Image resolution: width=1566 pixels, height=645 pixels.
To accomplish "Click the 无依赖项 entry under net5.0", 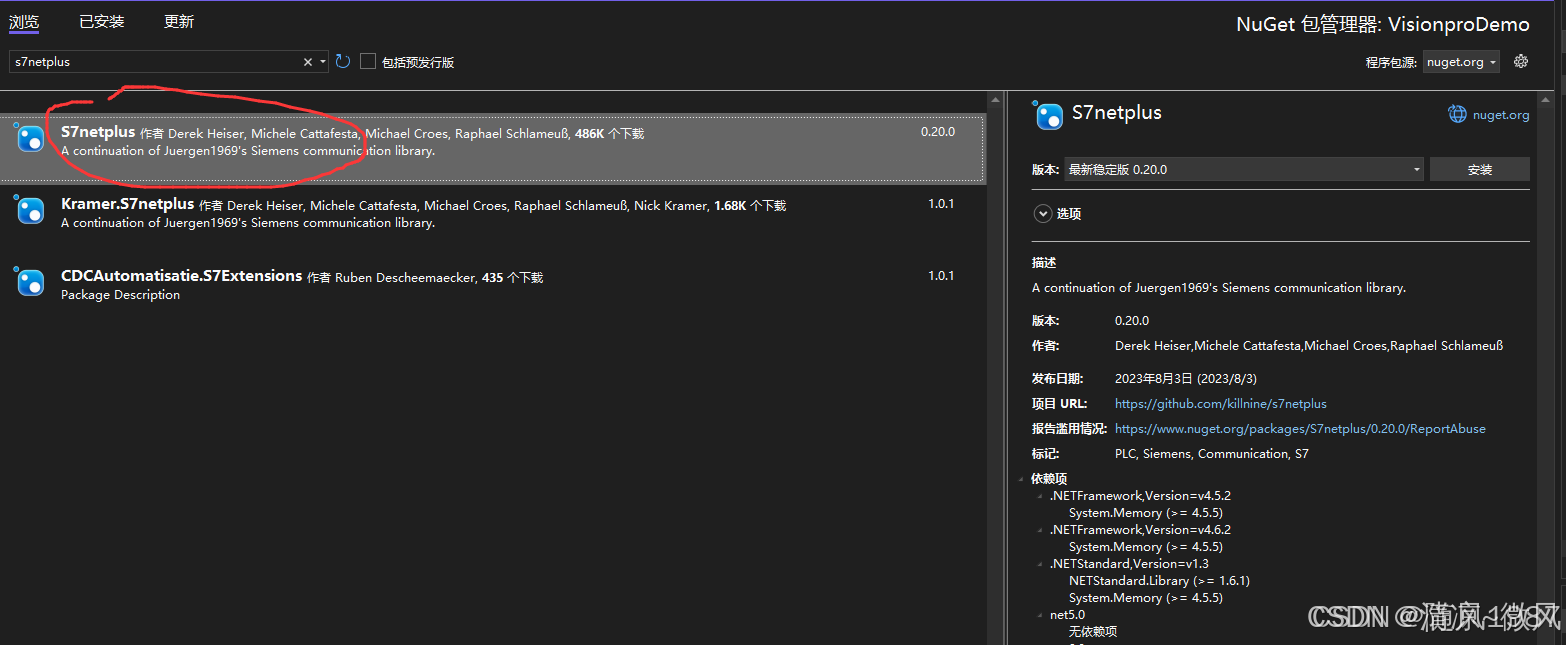I will (x=1093, y=632).
